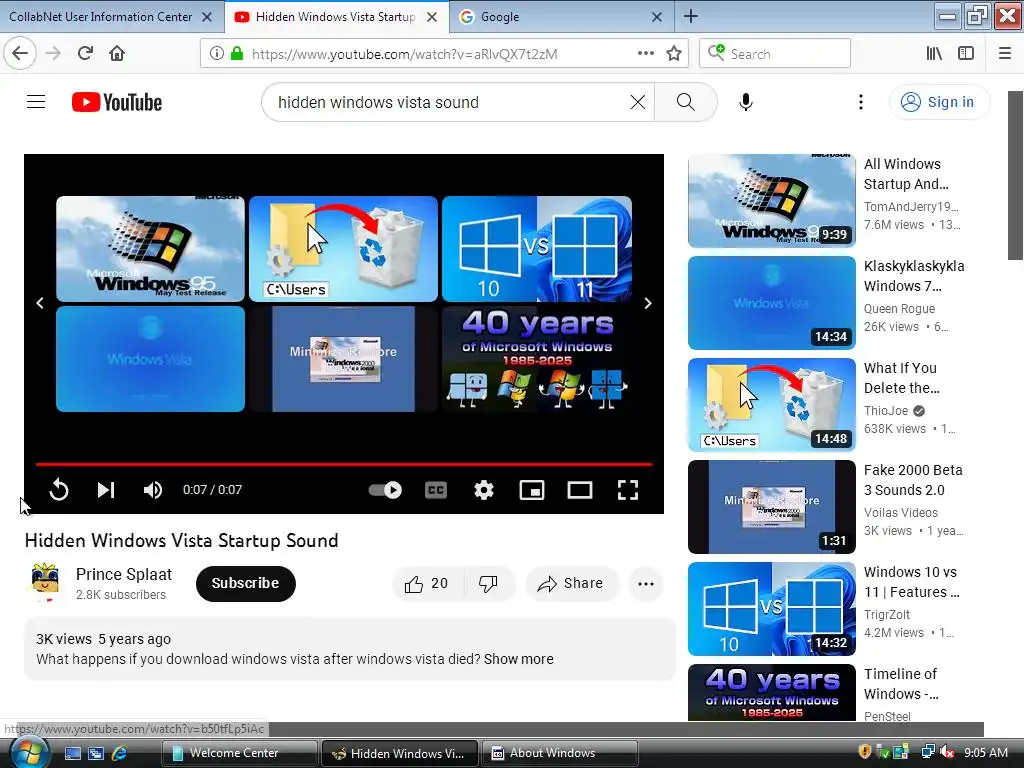Screen dimensions: 1024x768
Task: Open a new browser tab
Action: (691, 16)
